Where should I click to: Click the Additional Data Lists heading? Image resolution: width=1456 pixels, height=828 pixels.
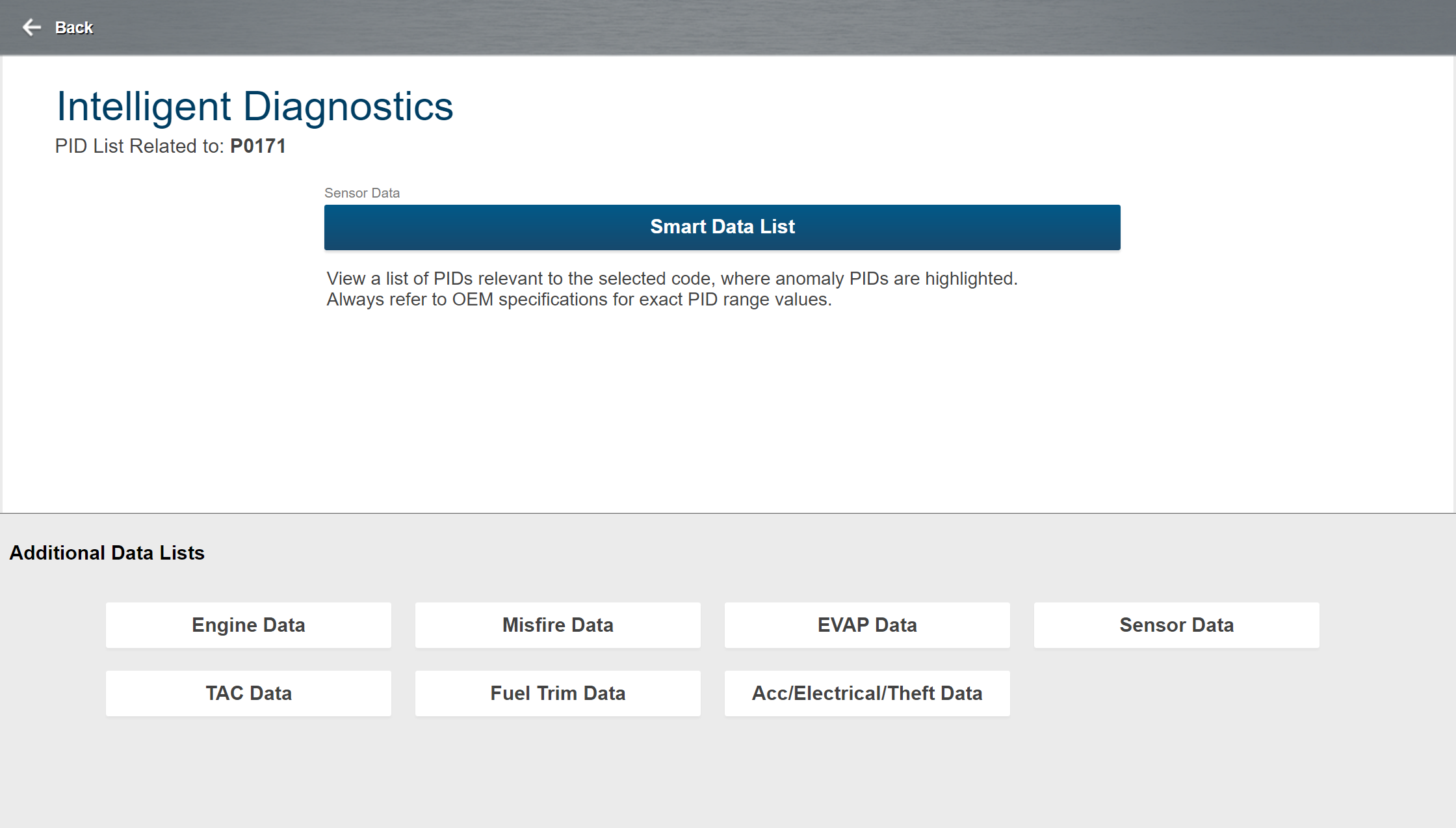point(107,553)
